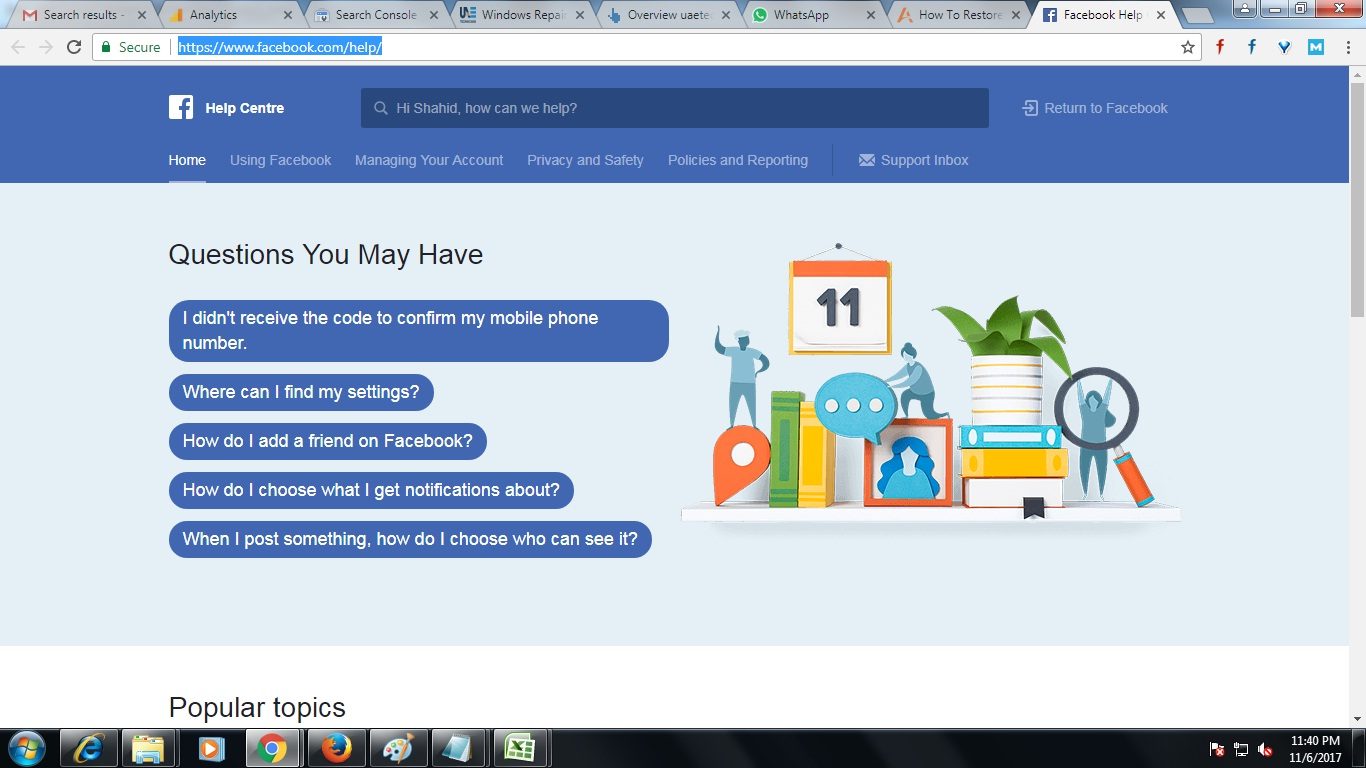Open the Using Facebook menu
The width and height of the screenshot is (1366, 768).
[x=280, y=160]
